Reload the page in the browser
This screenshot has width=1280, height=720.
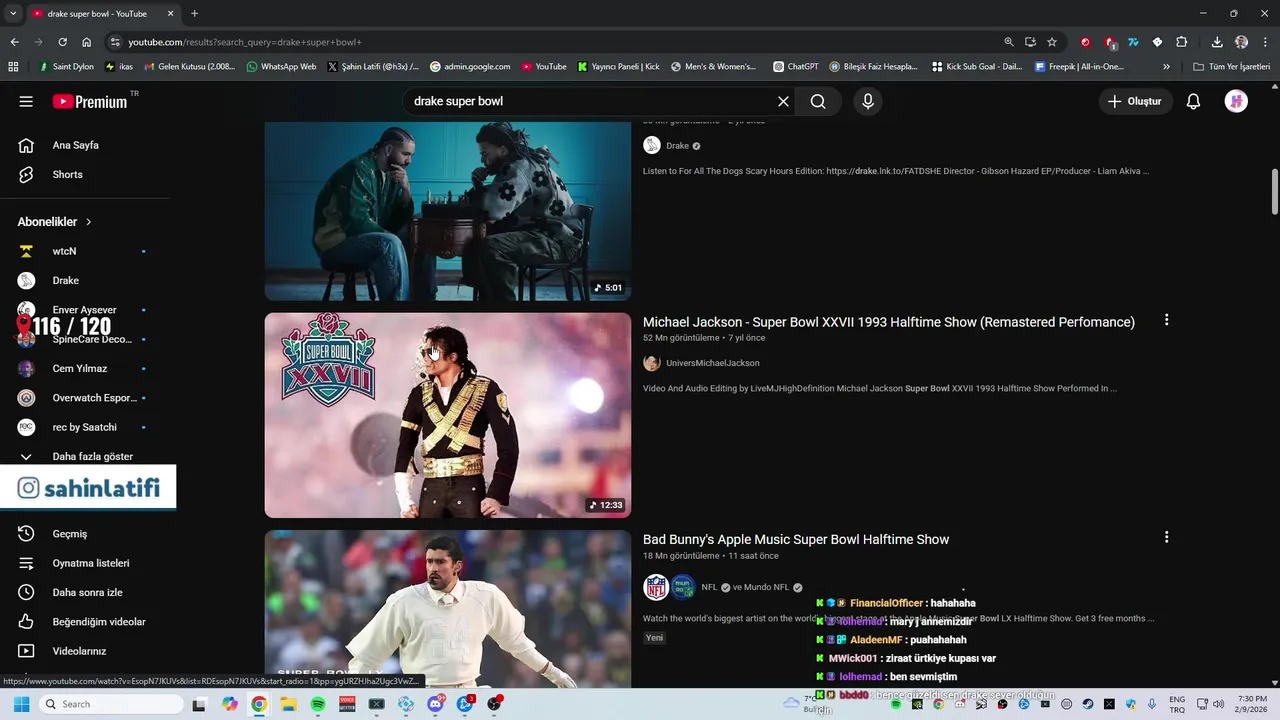[62, 42]
